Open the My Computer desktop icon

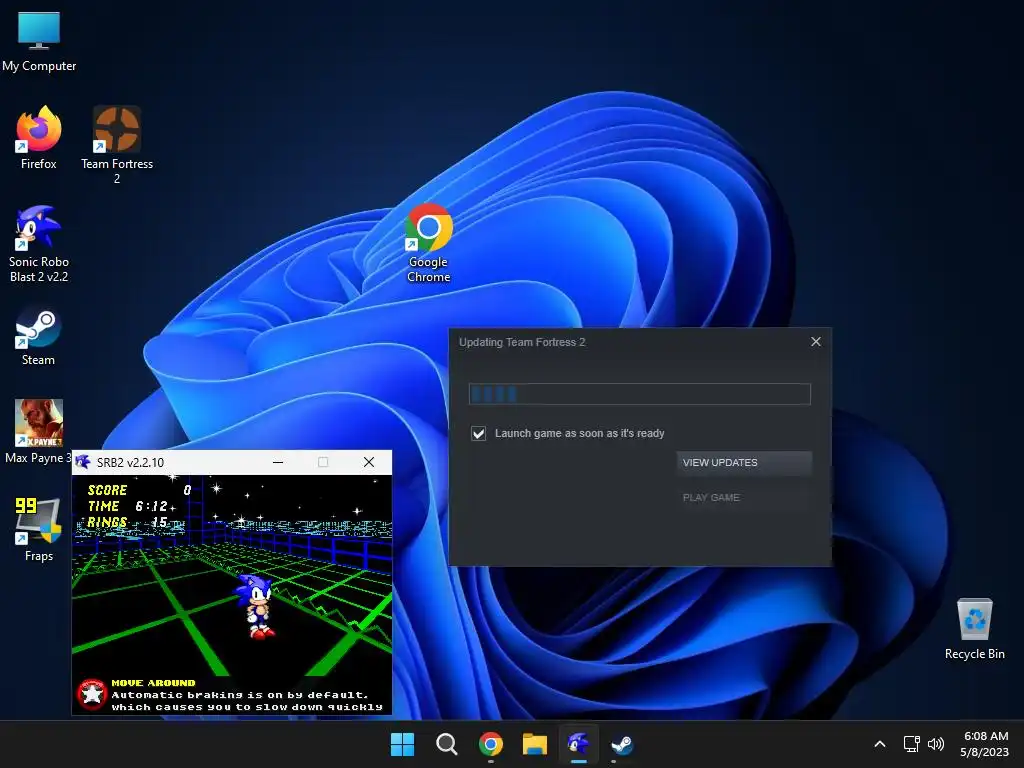pos(39,42)
